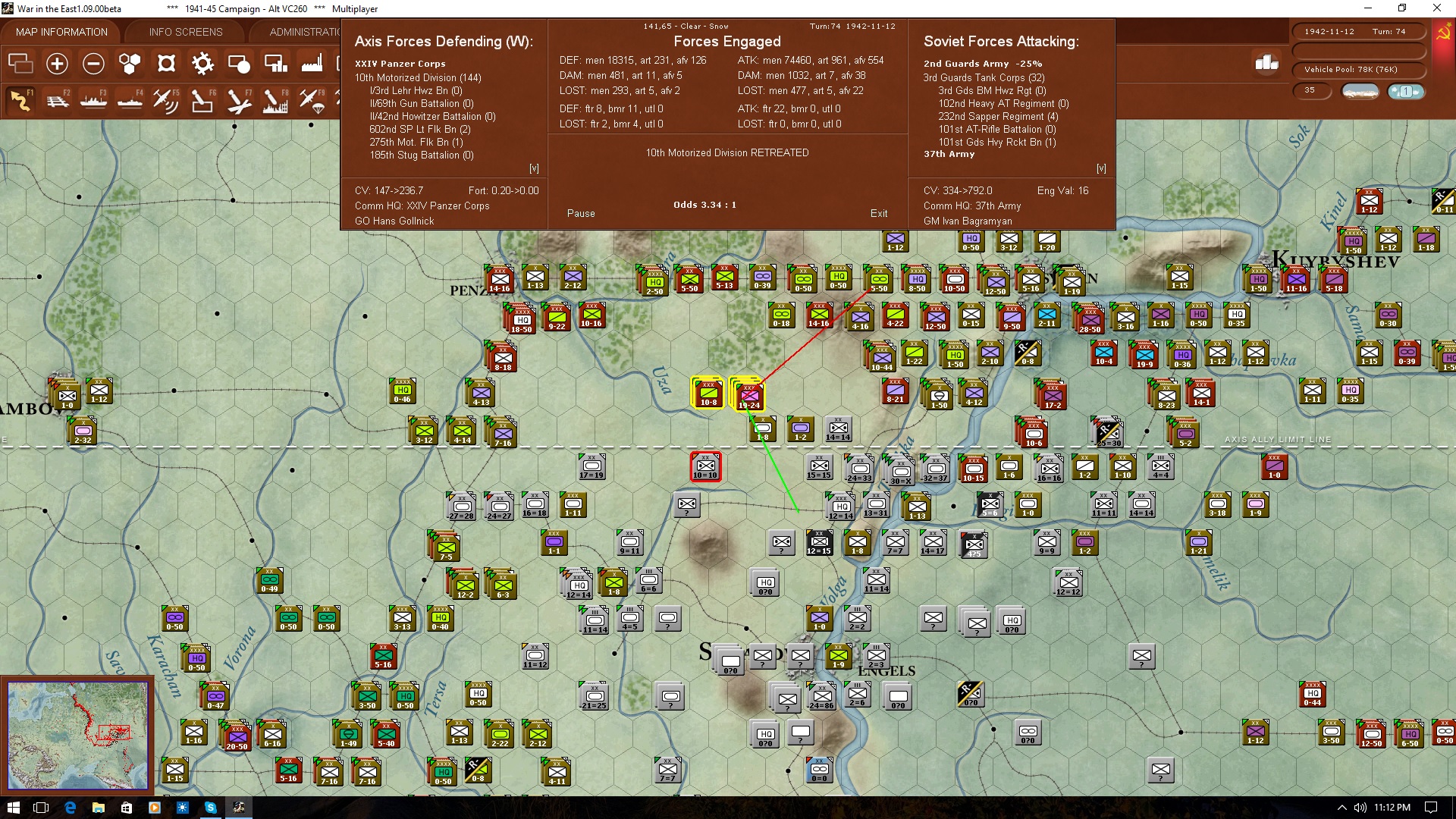
Task: Click the Vehicle Pool 78K field
Action: (1358, 70)
